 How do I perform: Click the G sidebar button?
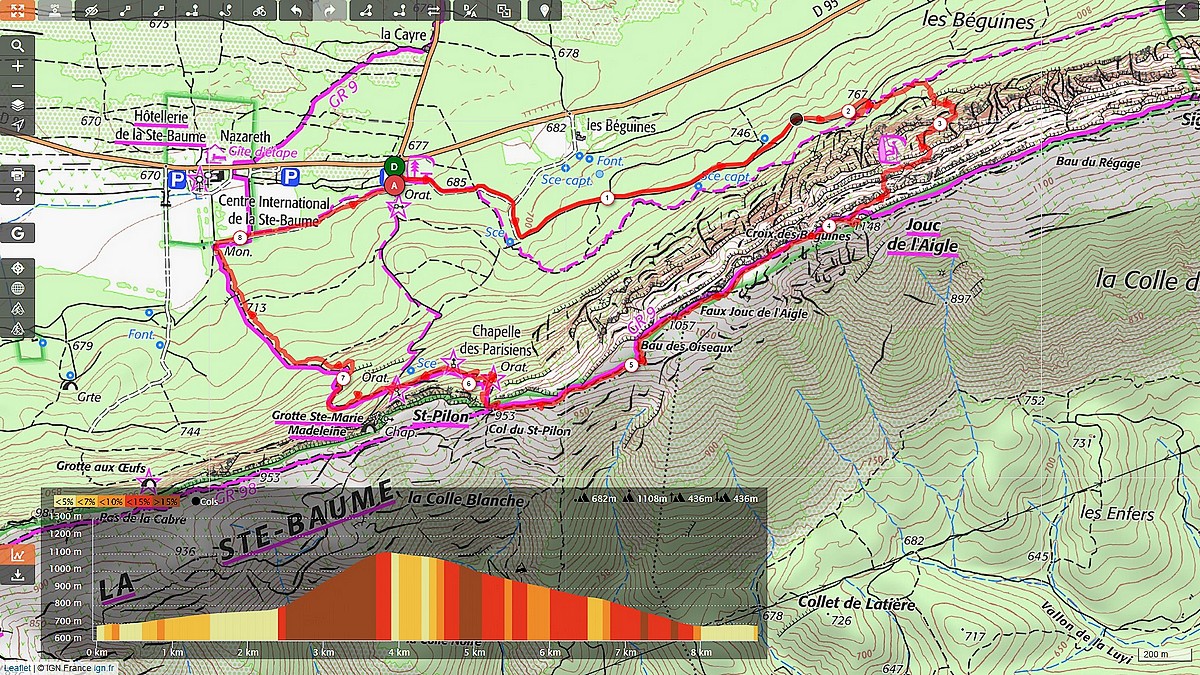click(18, 233)
